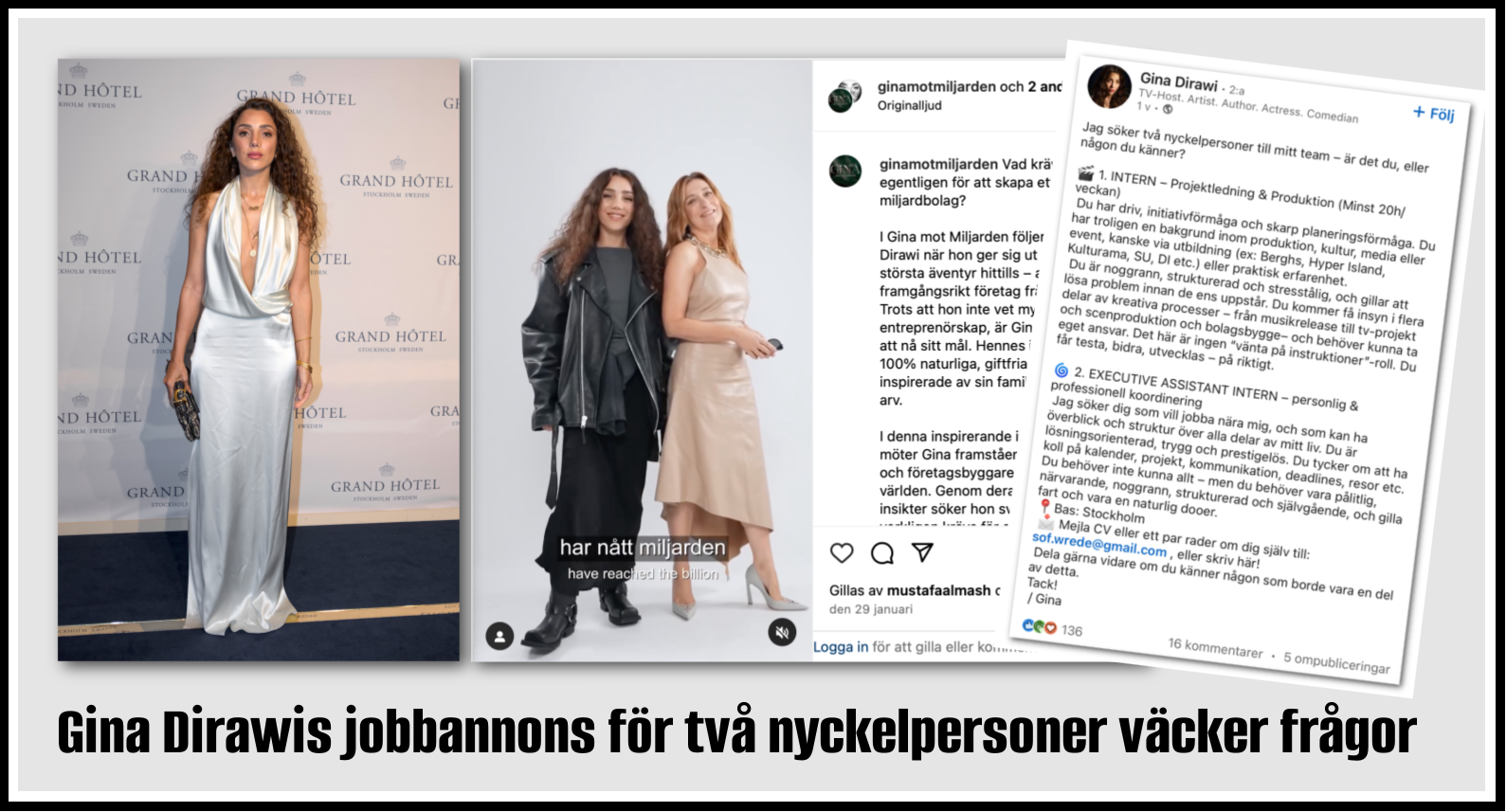This screenshot has width=1506, height=812.
Task: Click the share paper plane icon
Action: tap(922, 552)
